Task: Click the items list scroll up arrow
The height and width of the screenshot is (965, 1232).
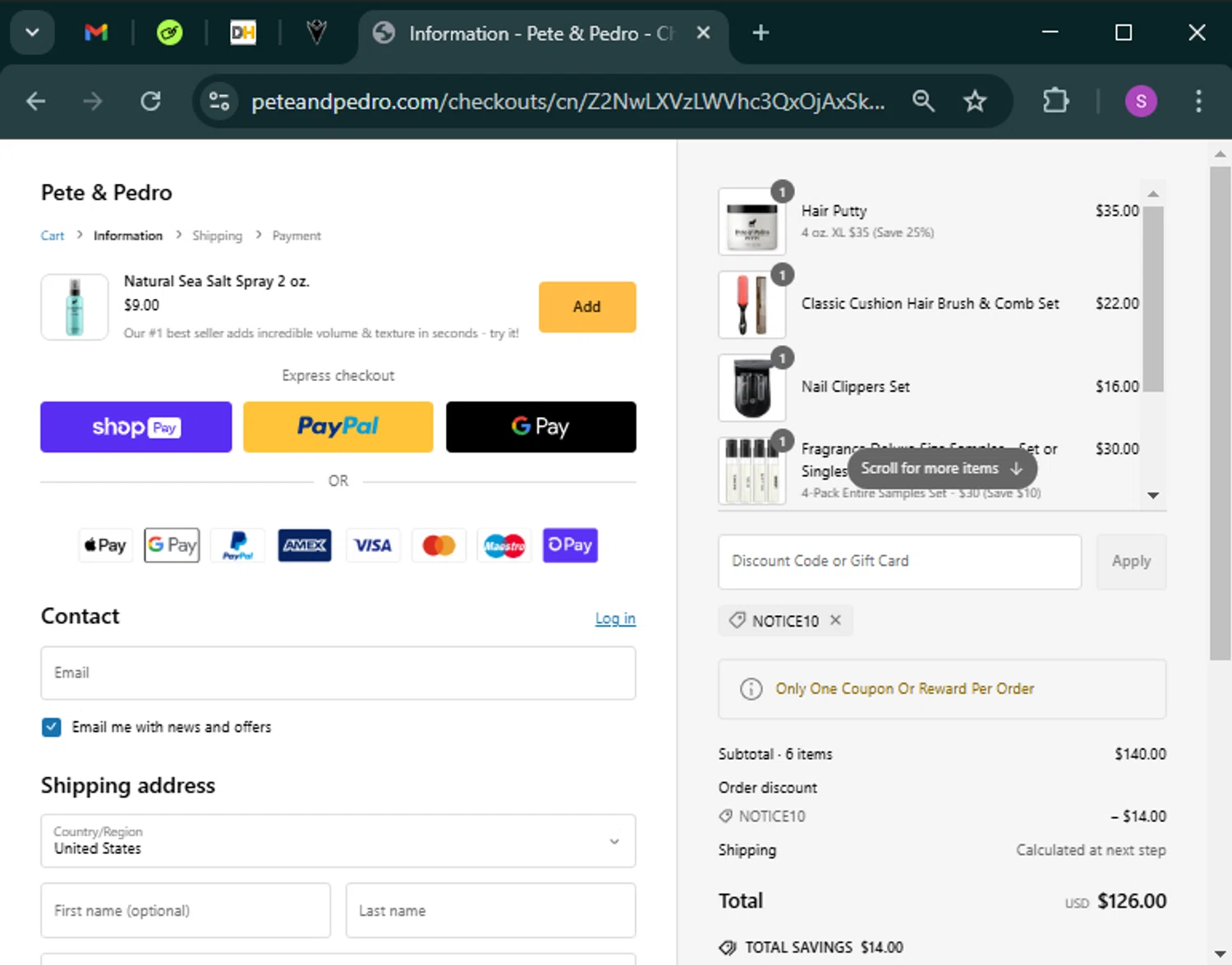Action: click(x=1153, y=194)
